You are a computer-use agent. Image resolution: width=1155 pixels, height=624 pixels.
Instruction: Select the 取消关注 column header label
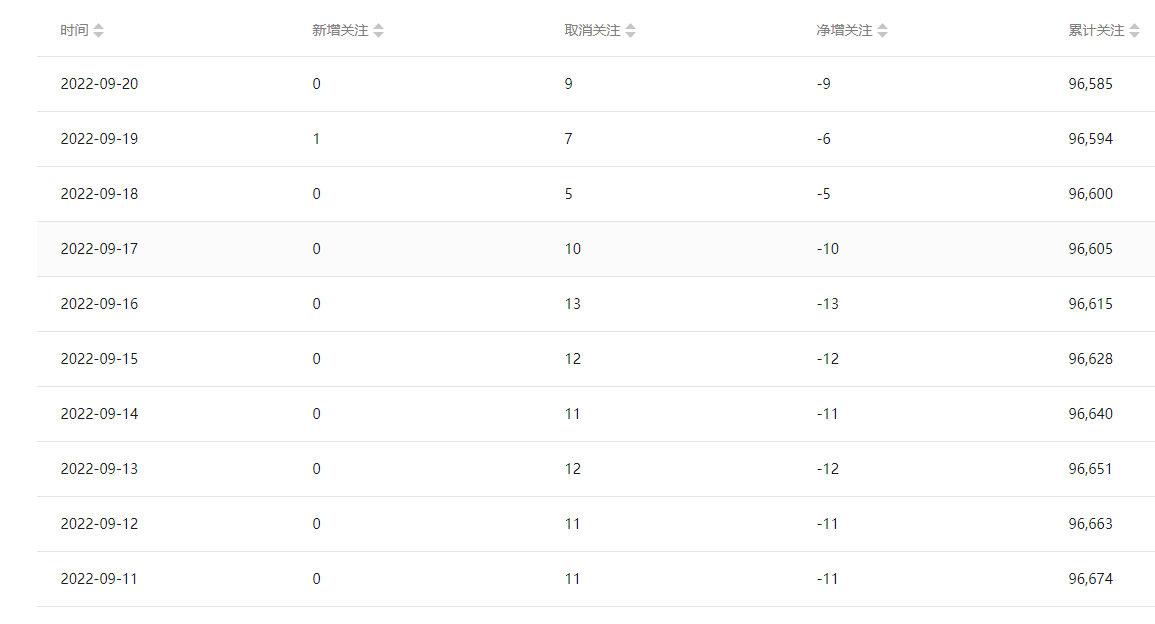pos(592,30)
